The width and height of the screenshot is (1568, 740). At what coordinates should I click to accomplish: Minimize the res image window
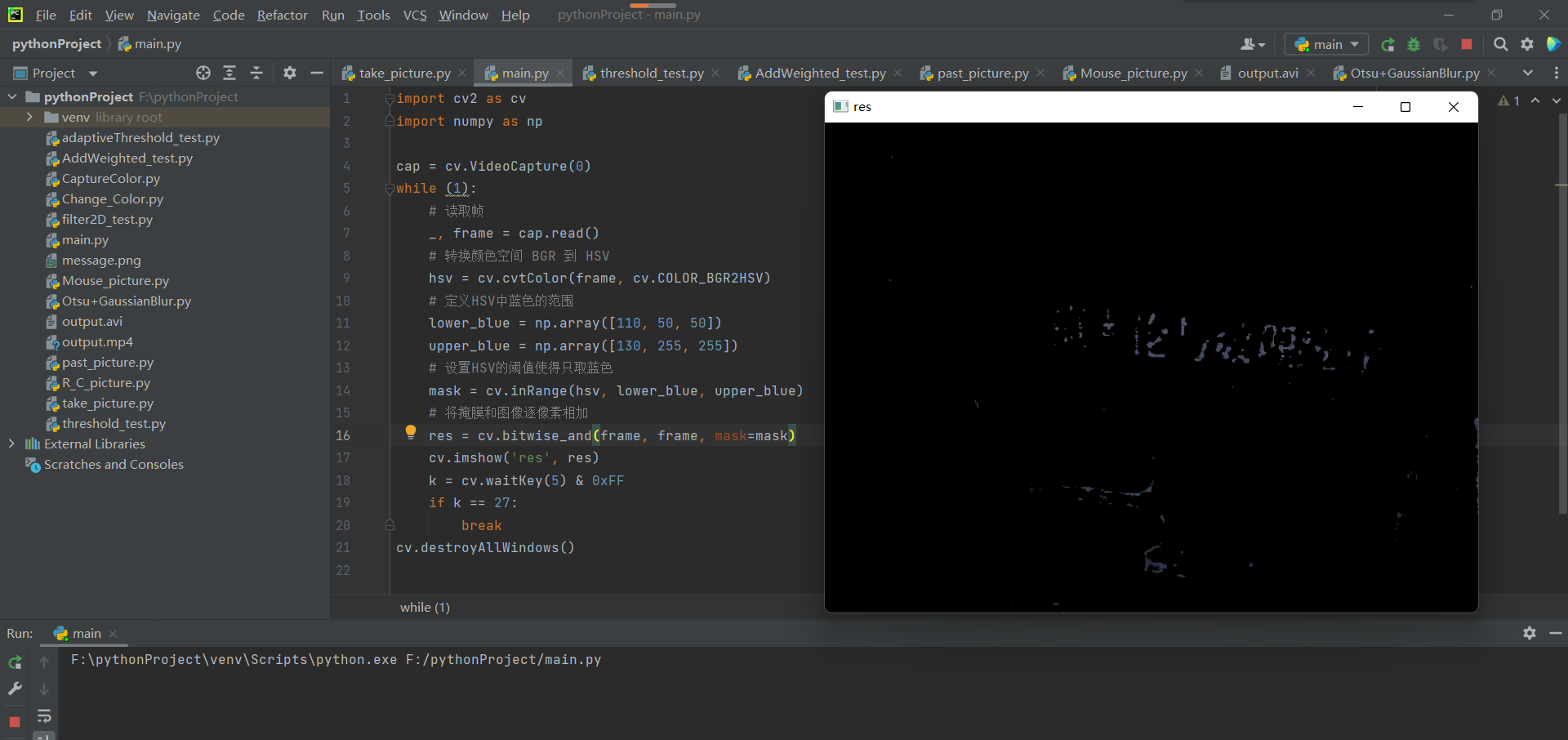pos(1358,107)
